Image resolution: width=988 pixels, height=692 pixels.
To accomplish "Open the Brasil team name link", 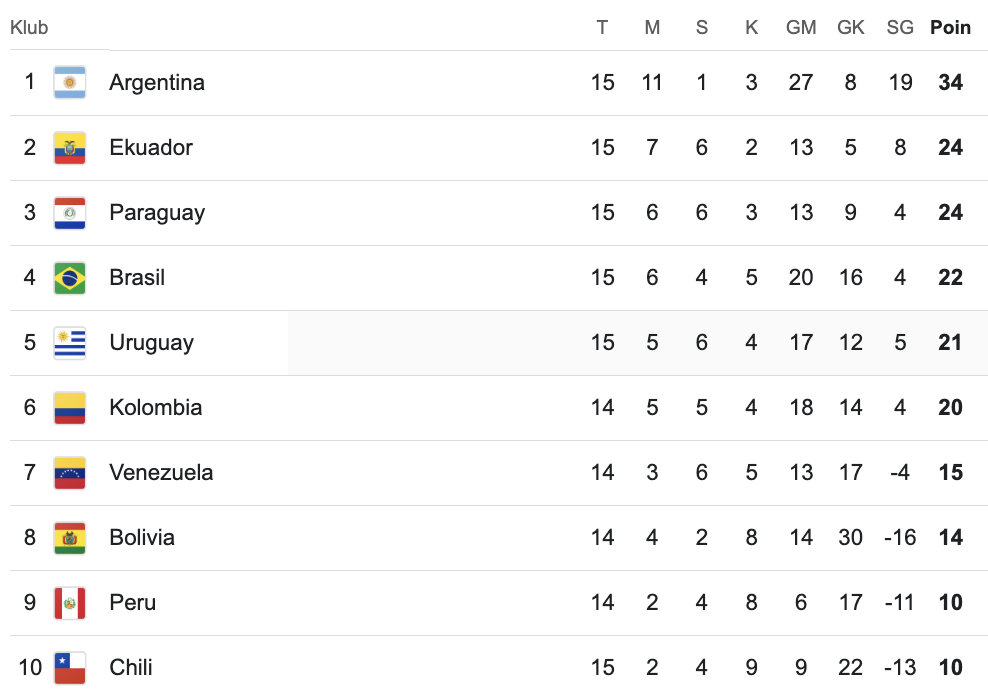I will pyautogui.click(x=137, y=277).
